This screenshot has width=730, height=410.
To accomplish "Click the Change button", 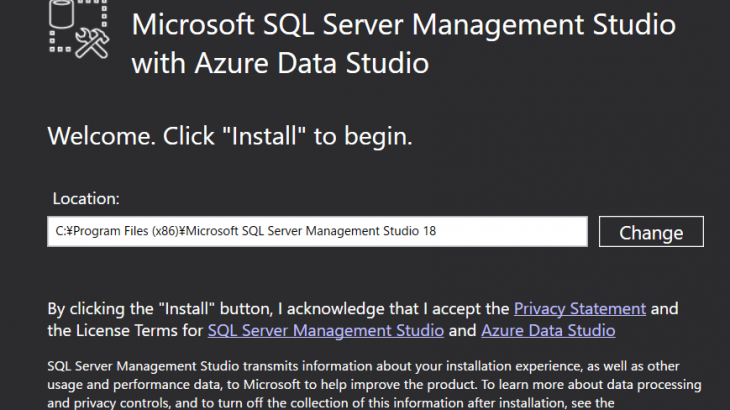I will tap(651, 232).
